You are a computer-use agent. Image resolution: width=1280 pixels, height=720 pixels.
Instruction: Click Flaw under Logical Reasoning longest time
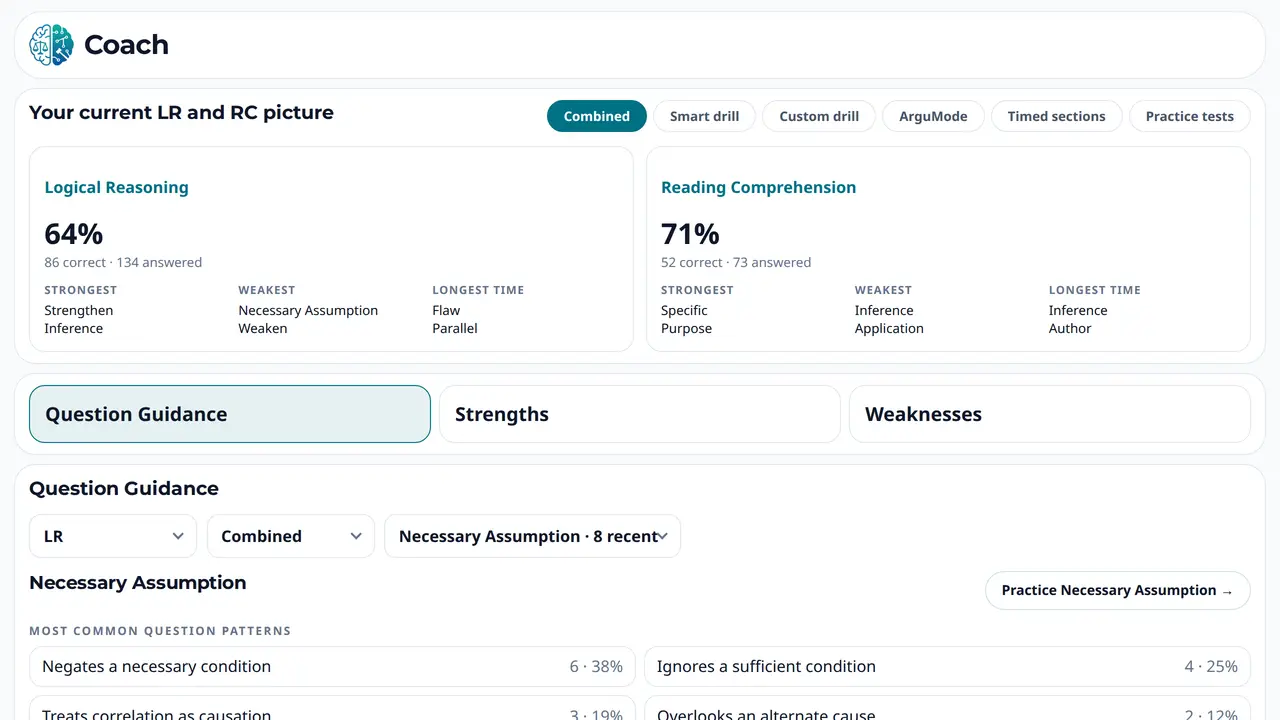point(446,310)
